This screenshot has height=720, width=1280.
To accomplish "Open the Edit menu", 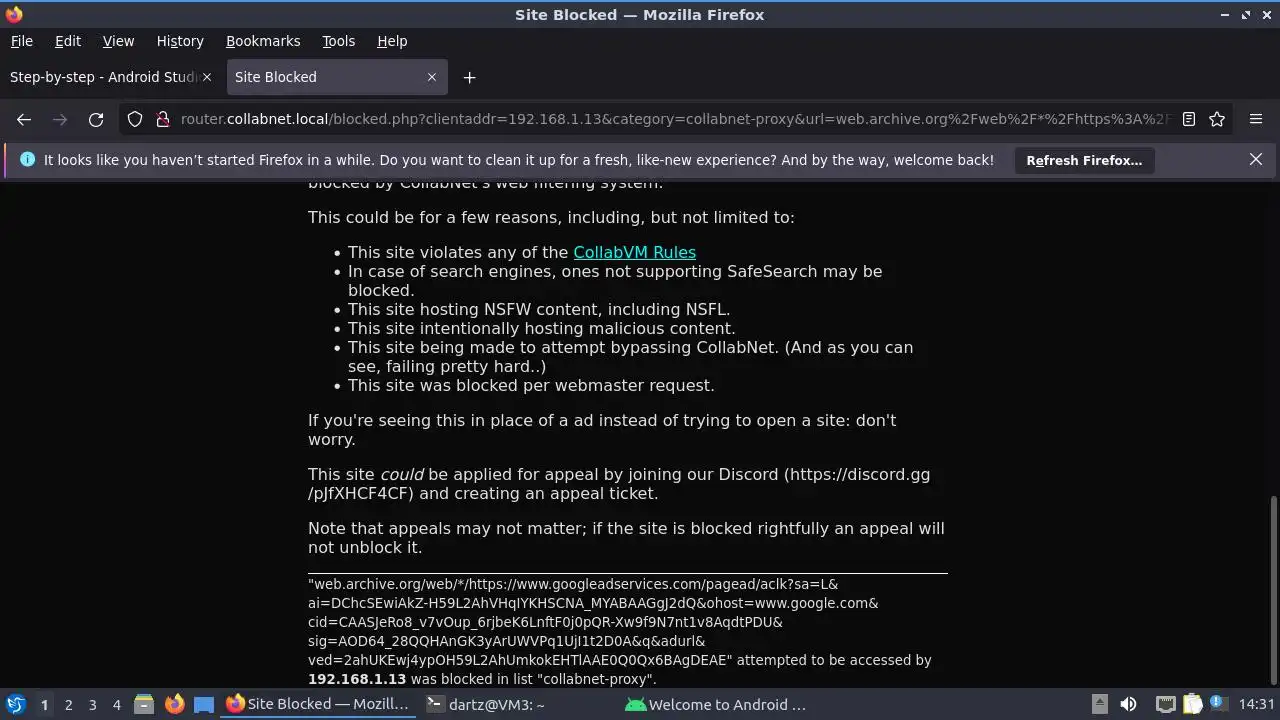I will (x=68, y=41).
